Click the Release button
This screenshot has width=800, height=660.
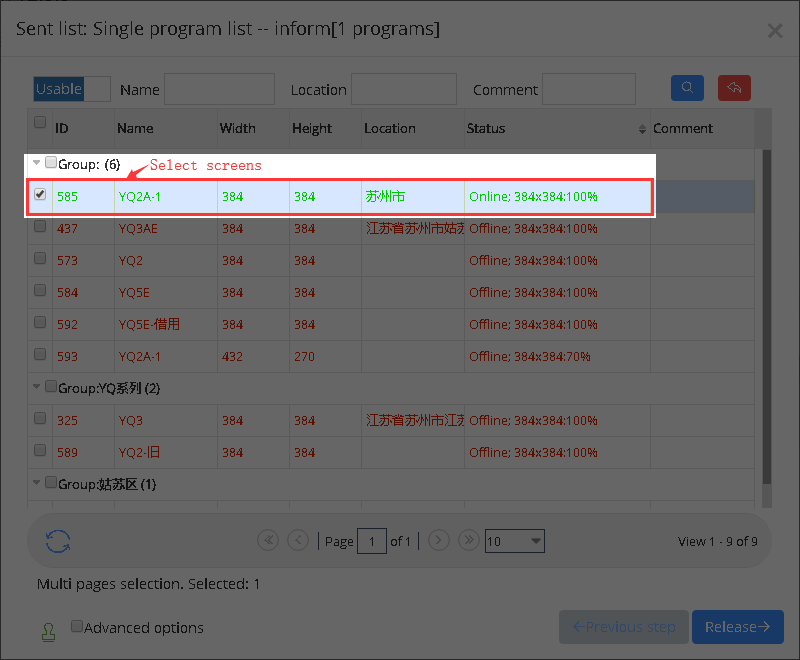737,627
